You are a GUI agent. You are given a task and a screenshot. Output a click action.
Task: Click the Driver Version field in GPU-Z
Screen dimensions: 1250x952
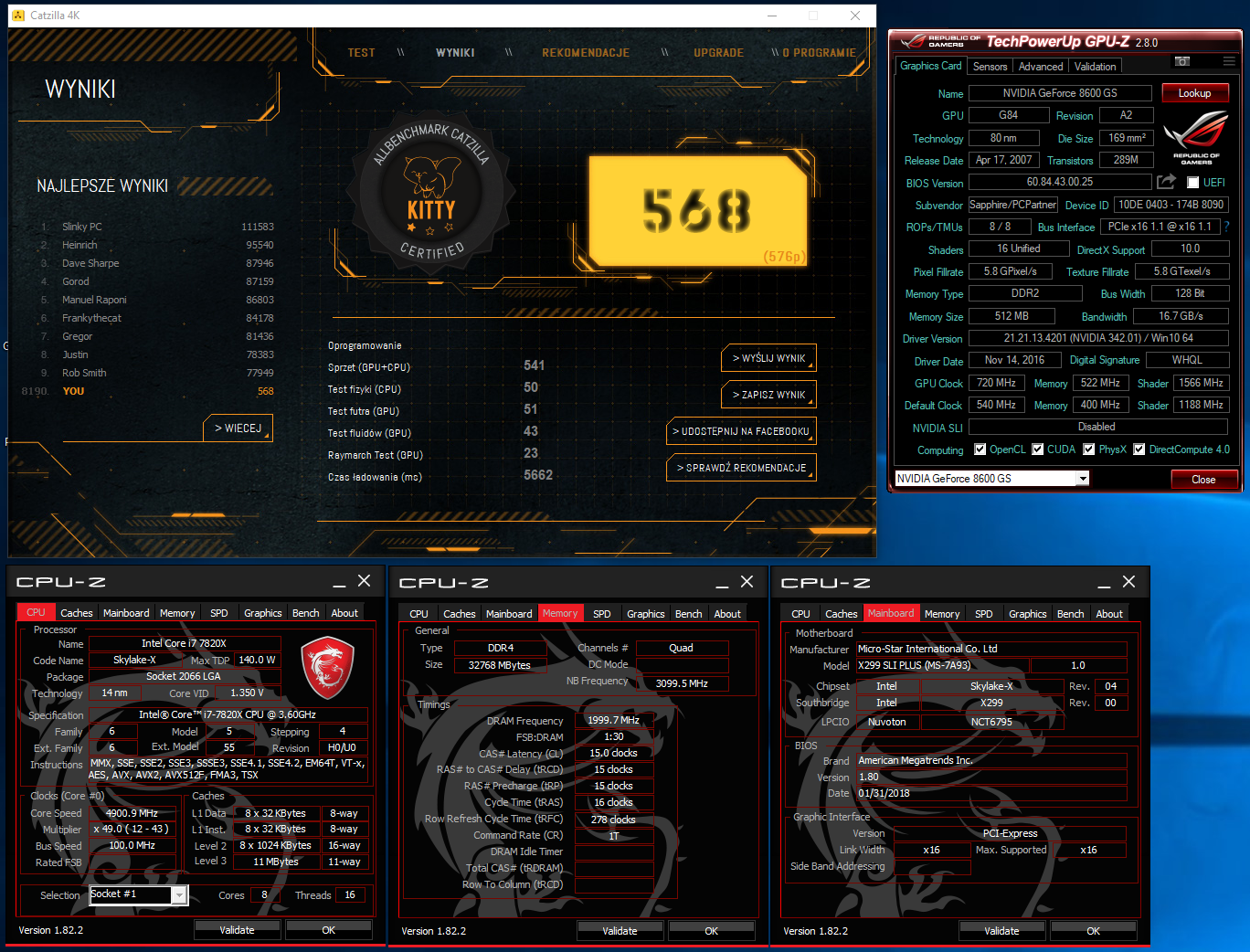pos(1098,338)
